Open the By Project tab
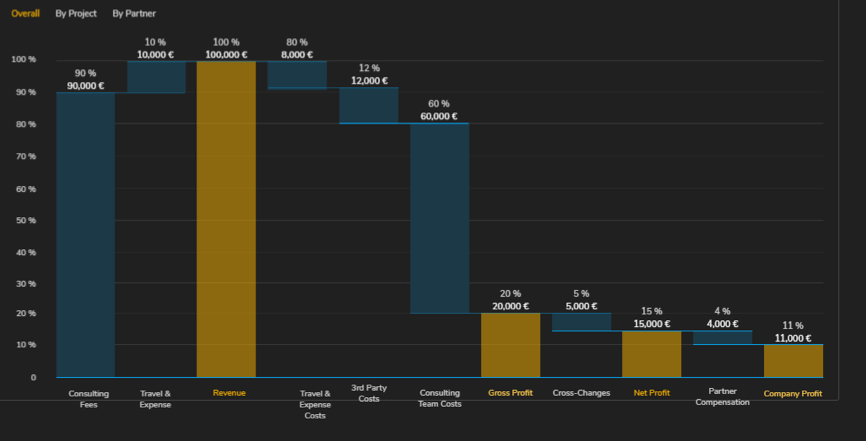The height and width of the screenshot is (441, 866). coord(76,14)
